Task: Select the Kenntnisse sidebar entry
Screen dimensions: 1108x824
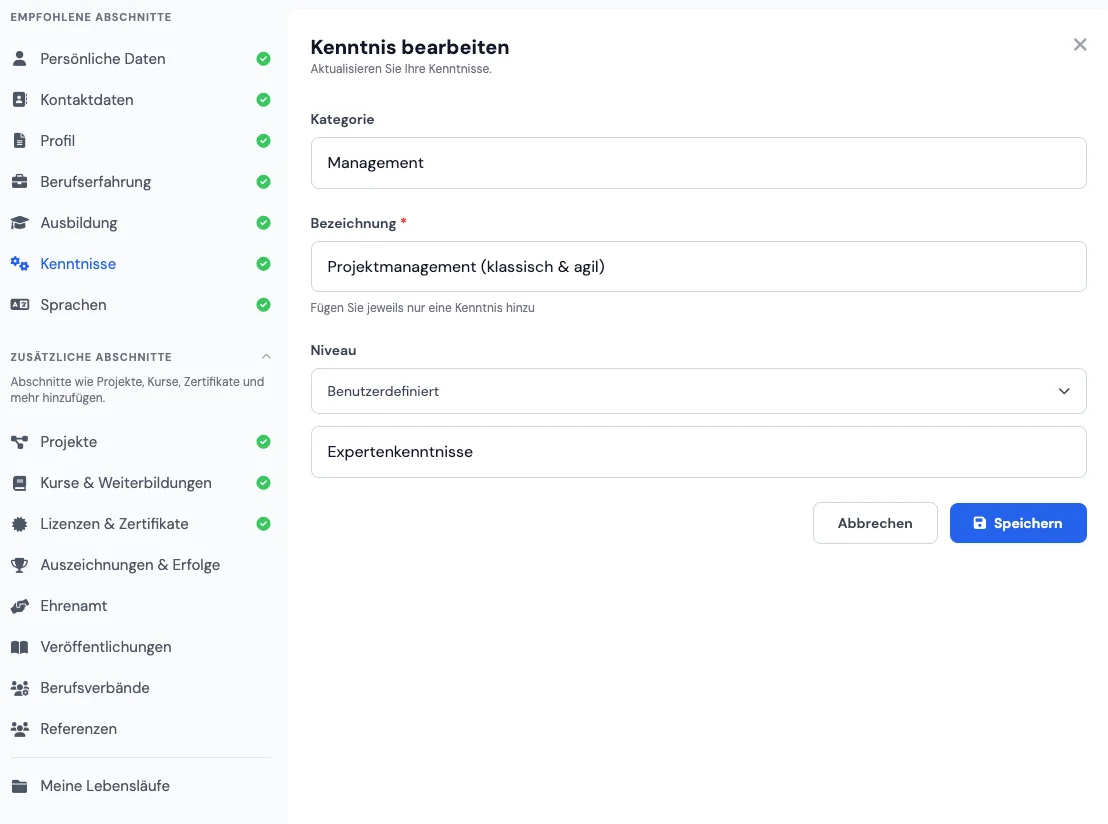Action: (141, 264)
